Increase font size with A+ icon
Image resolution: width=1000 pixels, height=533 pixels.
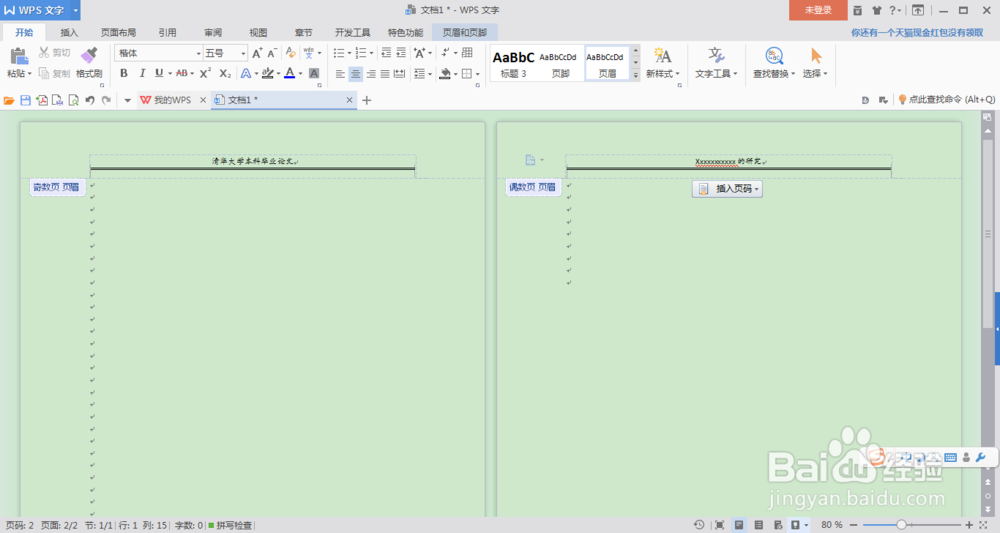point(257,53)
